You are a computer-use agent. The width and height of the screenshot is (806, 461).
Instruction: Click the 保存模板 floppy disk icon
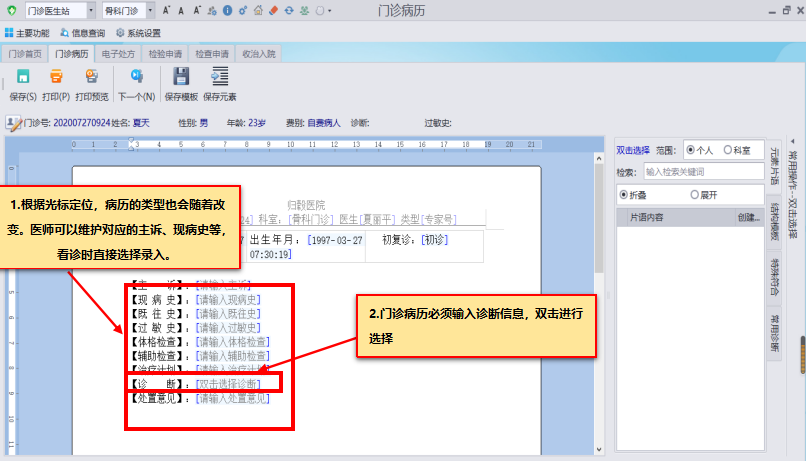point(181,78)
